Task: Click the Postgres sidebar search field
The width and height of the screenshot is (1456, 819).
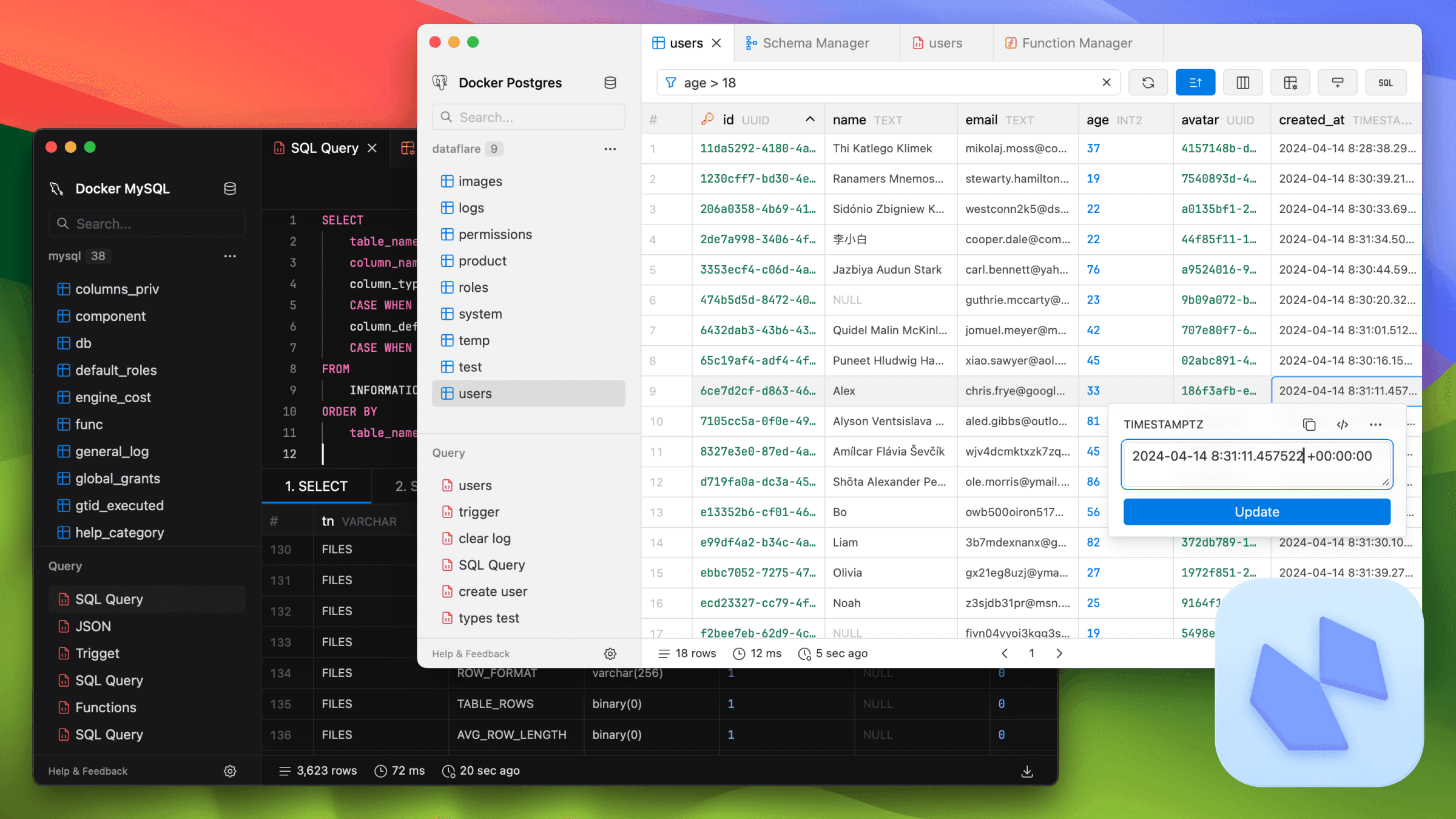Action: 529,117
